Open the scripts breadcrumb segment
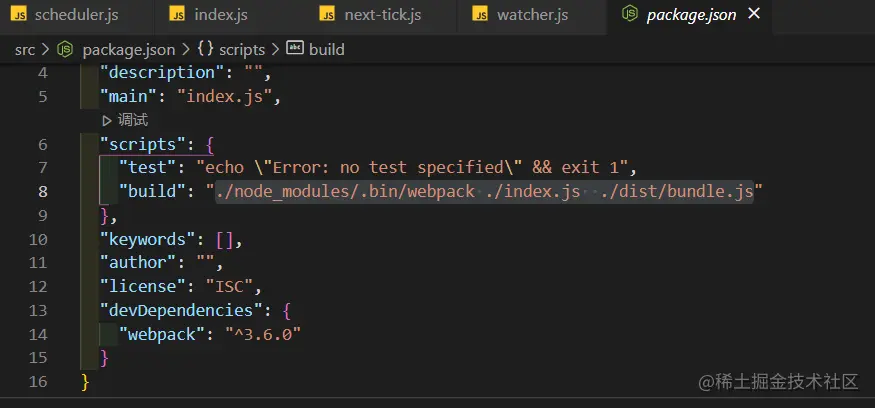 242,50
